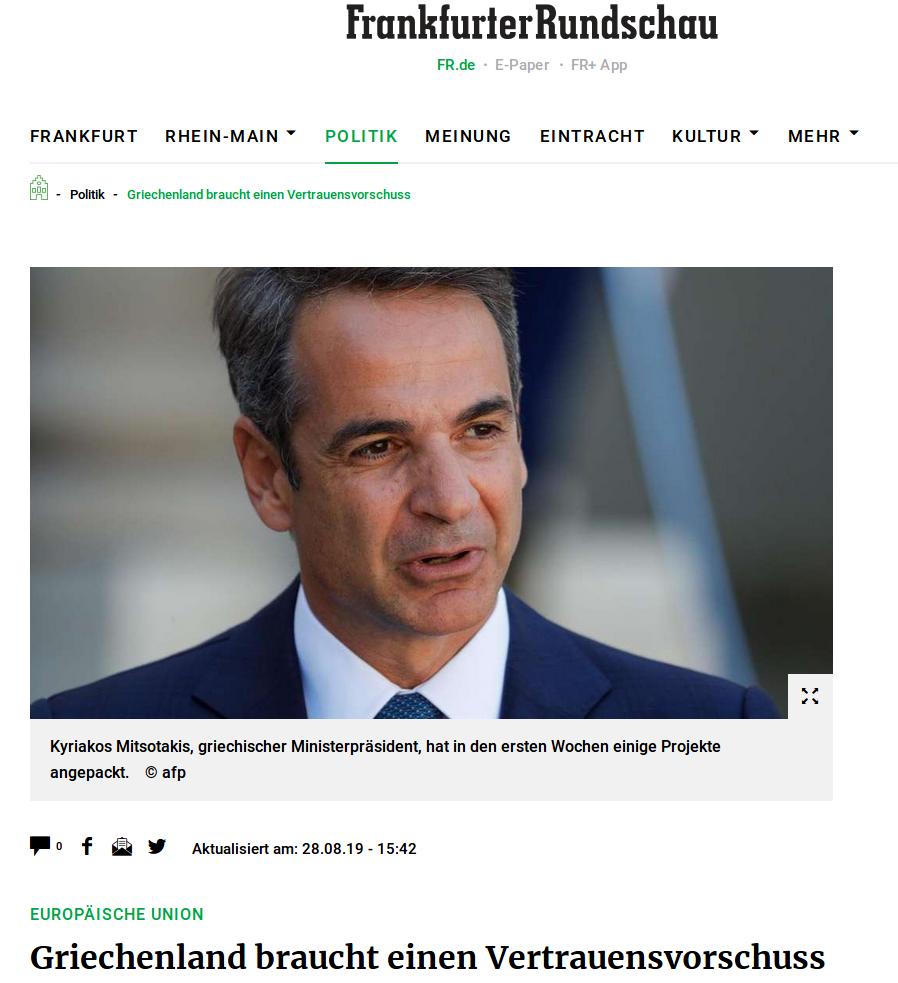Open the comments speech bubble icon
This screenshot has width=898, height=983.
tap(40, 846)
